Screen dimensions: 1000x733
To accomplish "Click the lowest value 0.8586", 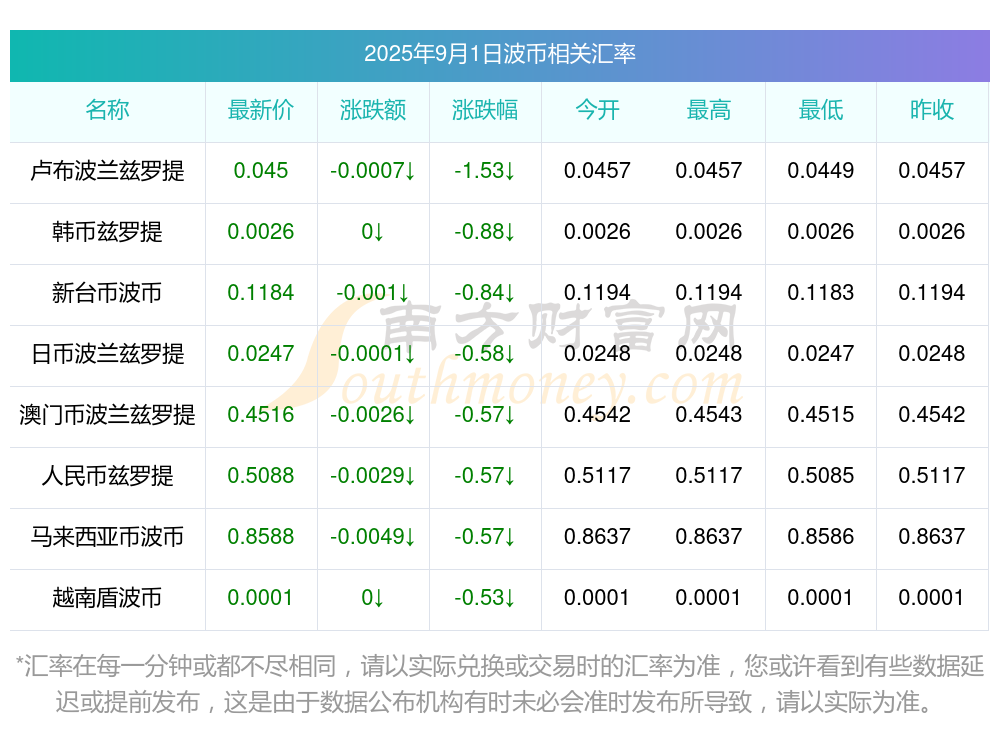I will (x=821, y=537).
